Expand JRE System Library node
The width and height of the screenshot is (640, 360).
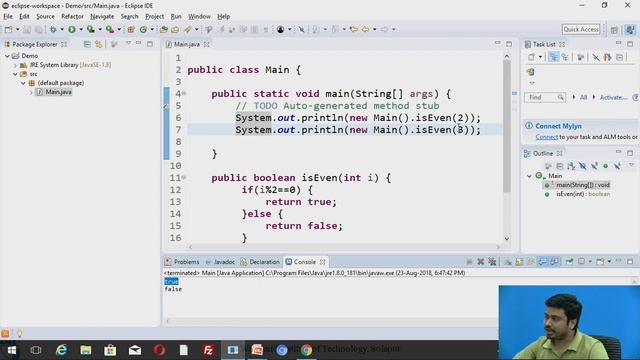16,65
